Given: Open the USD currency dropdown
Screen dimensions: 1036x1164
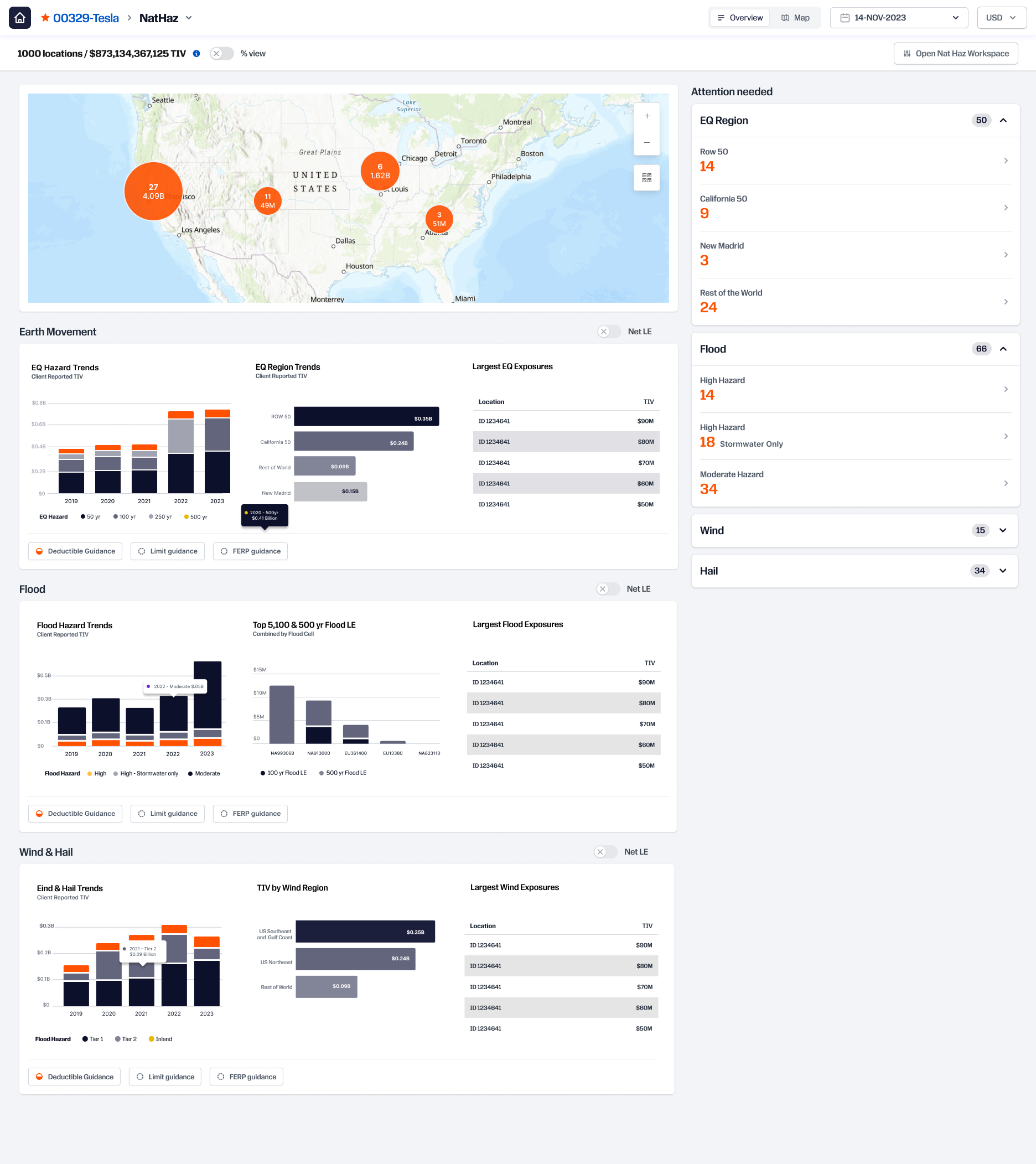Looking at the screenshot, I should pos(1001,17).
